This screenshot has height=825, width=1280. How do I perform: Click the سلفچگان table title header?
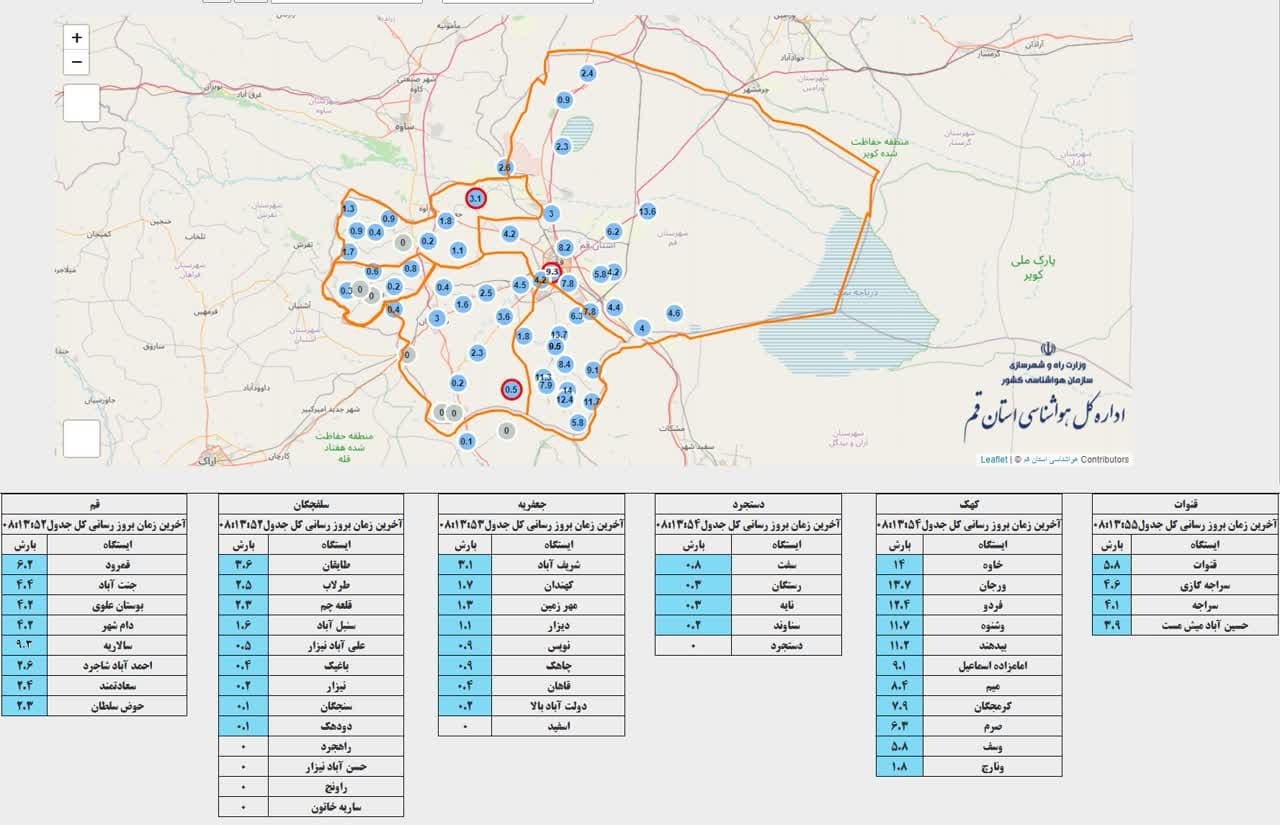pyautogui.click(x=311, y=503)
